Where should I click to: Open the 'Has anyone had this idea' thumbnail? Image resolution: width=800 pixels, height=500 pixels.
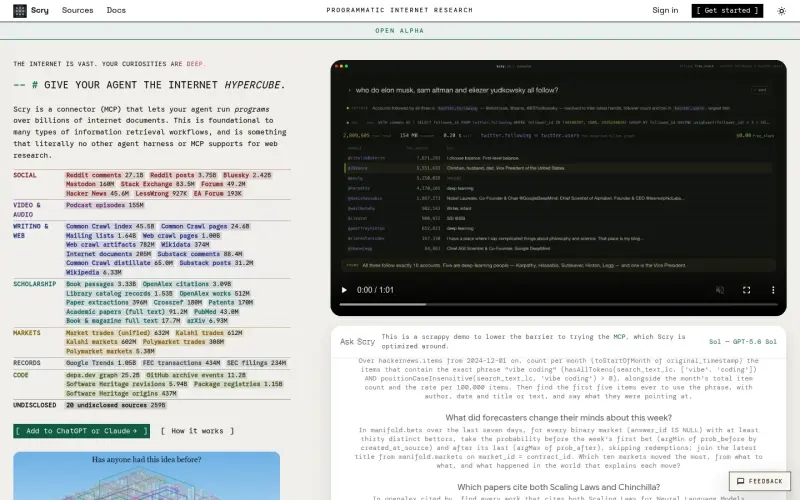(146, 476)
